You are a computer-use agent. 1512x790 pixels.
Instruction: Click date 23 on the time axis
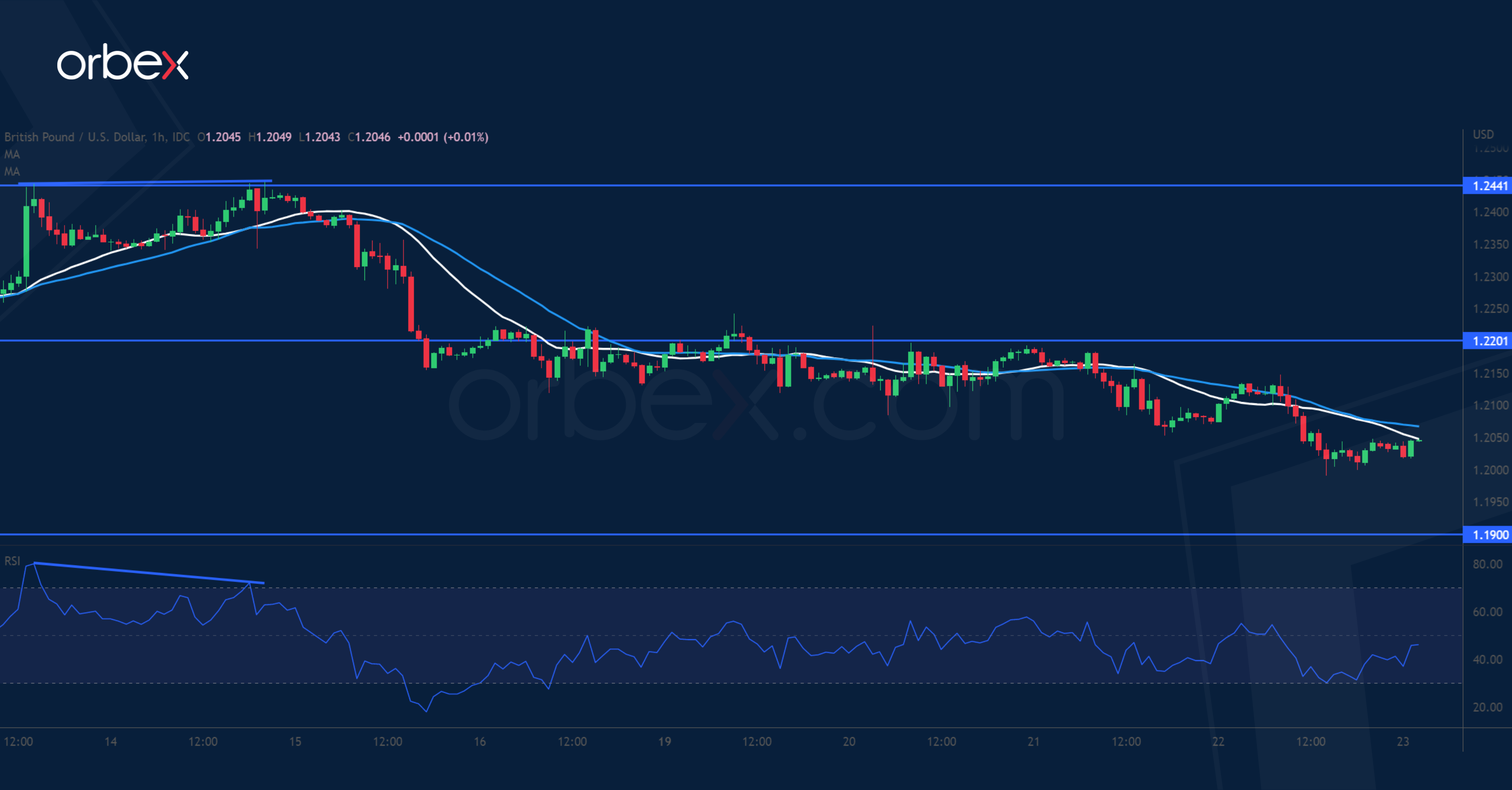pos(1403,741)
